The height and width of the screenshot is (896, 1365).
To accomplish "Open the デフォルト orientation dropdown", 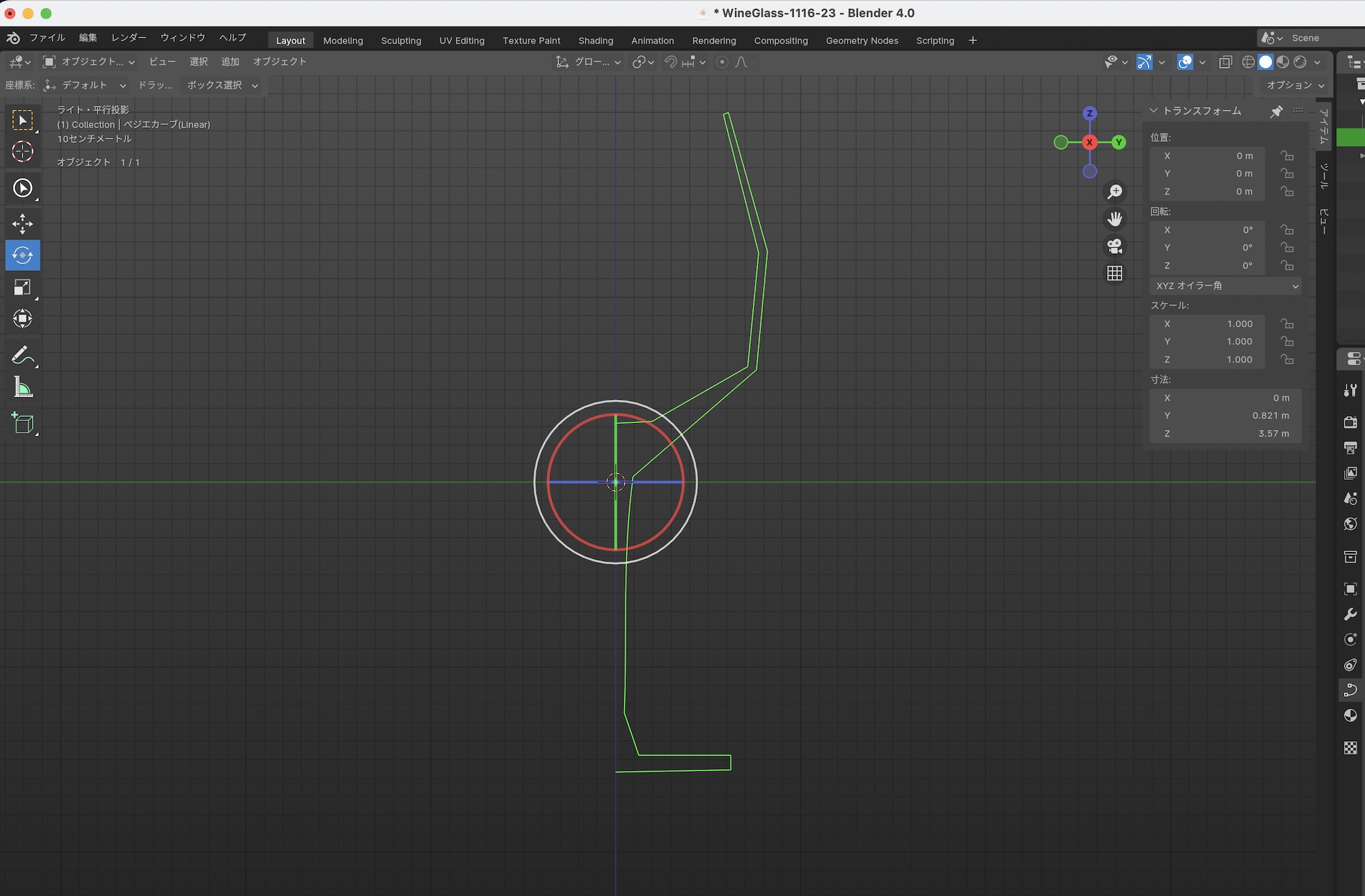I will pyautogui.click(x=85, y=85).
